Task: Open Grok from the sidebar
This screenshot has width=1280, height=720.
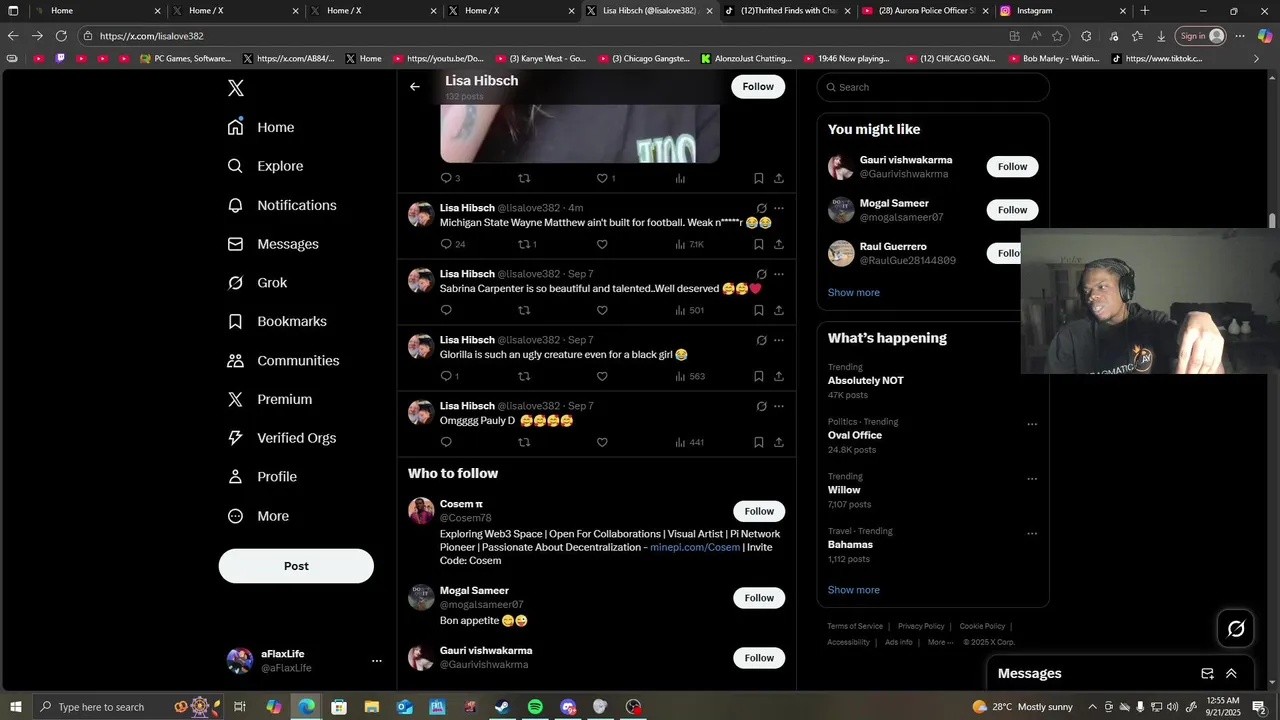Action: click(x=257, y=283)
